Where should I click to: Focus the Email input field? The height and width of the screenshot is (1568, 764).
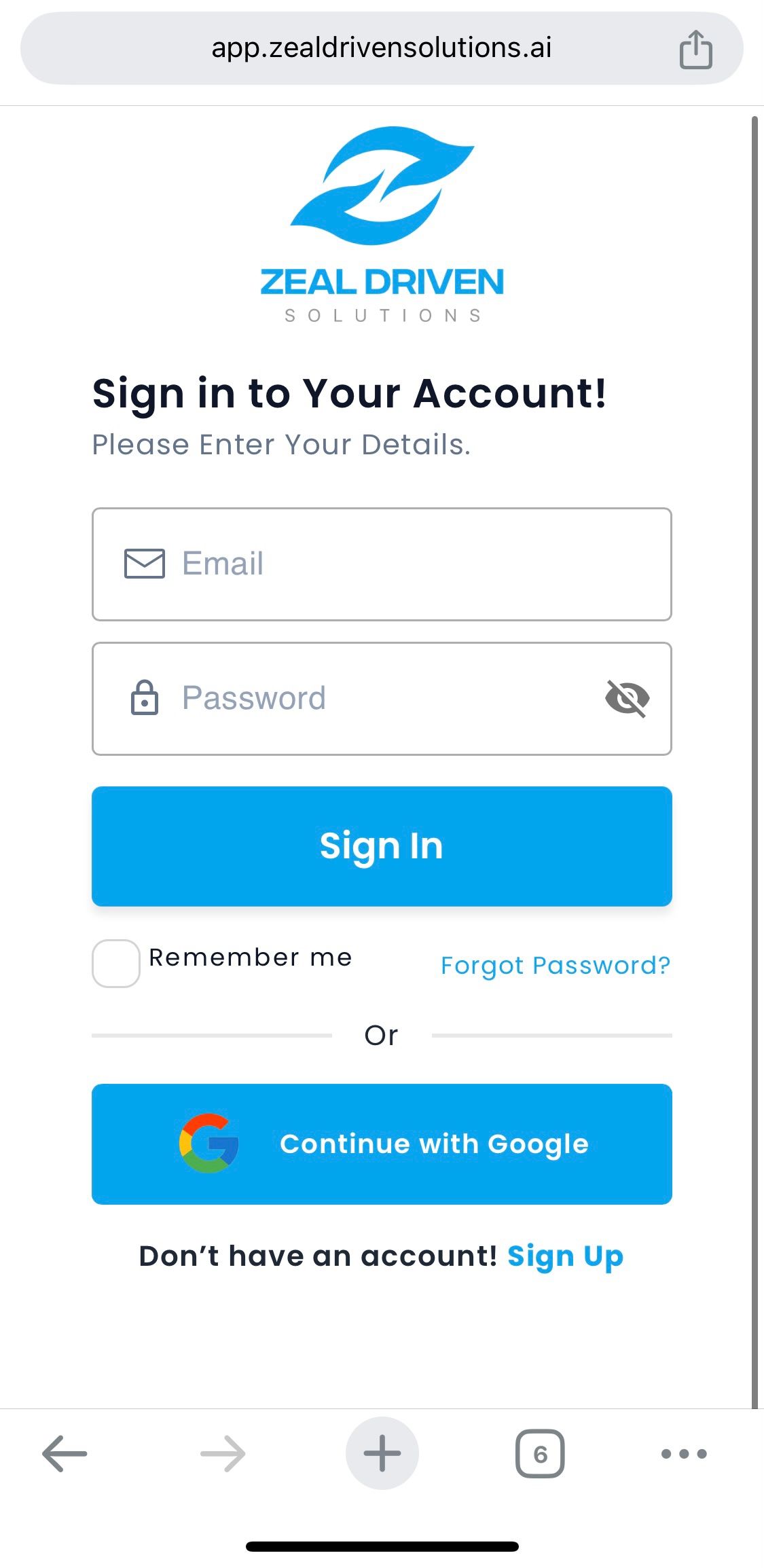tap(382, 564)
